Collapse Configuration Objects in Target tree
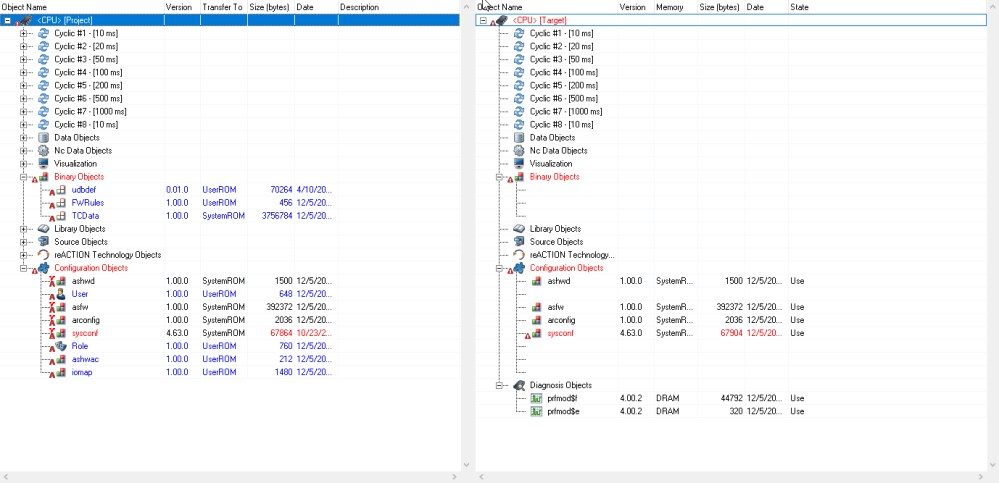The height and width of the screenshot is (483, 999). [500, 268]
